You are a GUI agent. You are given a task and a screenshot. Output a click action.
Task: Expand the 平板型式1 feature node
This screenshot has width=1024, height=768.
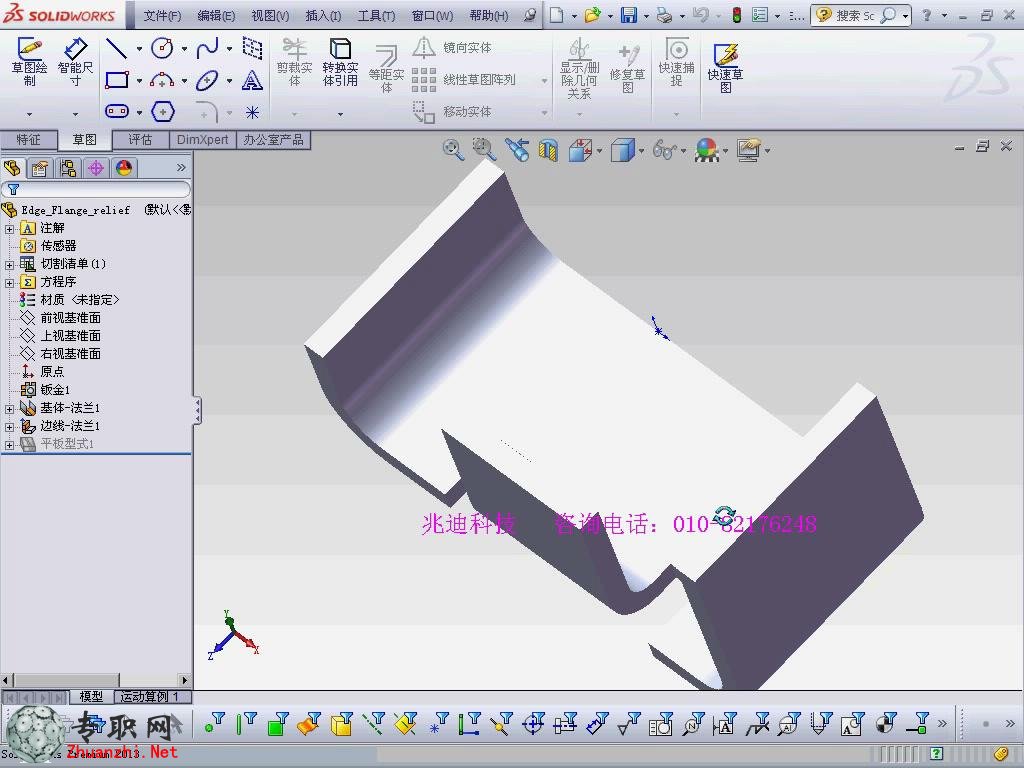tap(9, 445)
